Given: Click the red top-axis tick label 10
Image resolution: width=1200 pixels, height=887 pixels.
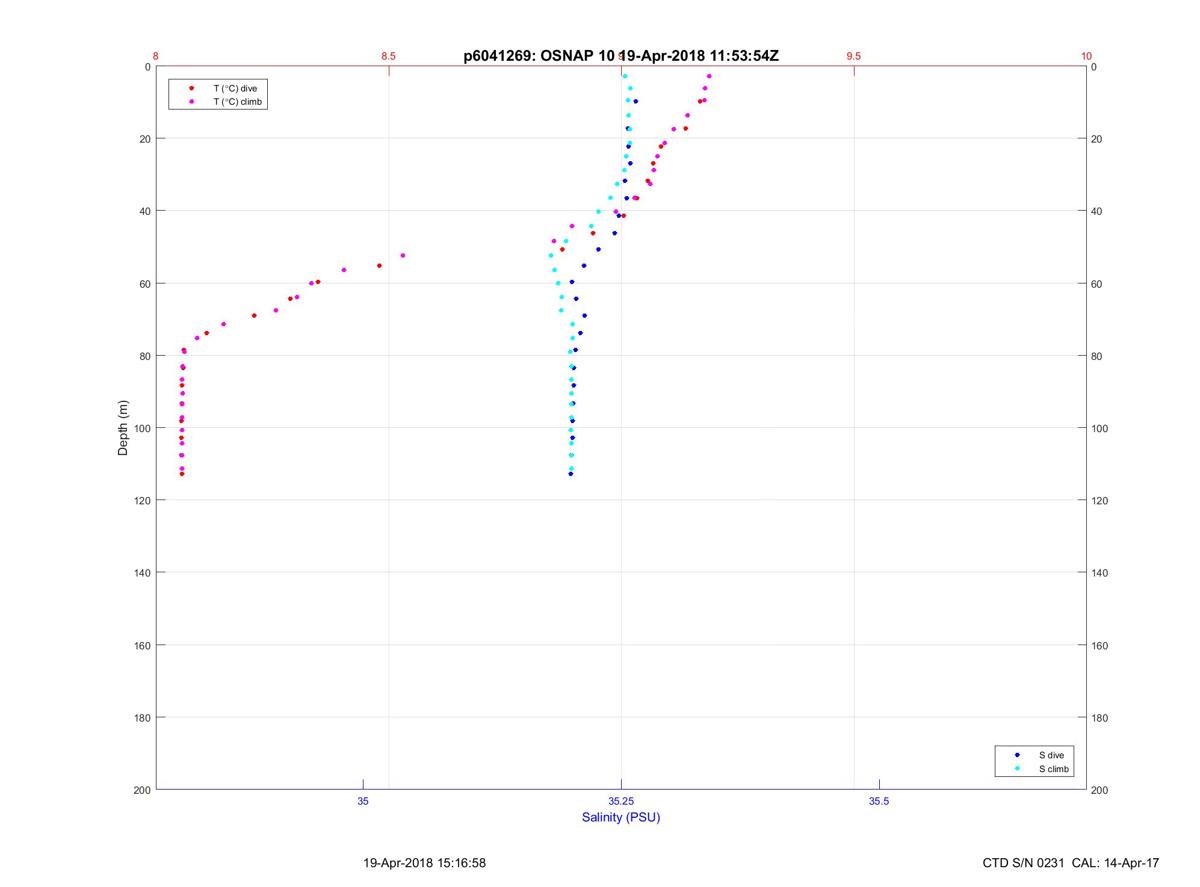Looking at the screenshot, I should (1086, 56).
